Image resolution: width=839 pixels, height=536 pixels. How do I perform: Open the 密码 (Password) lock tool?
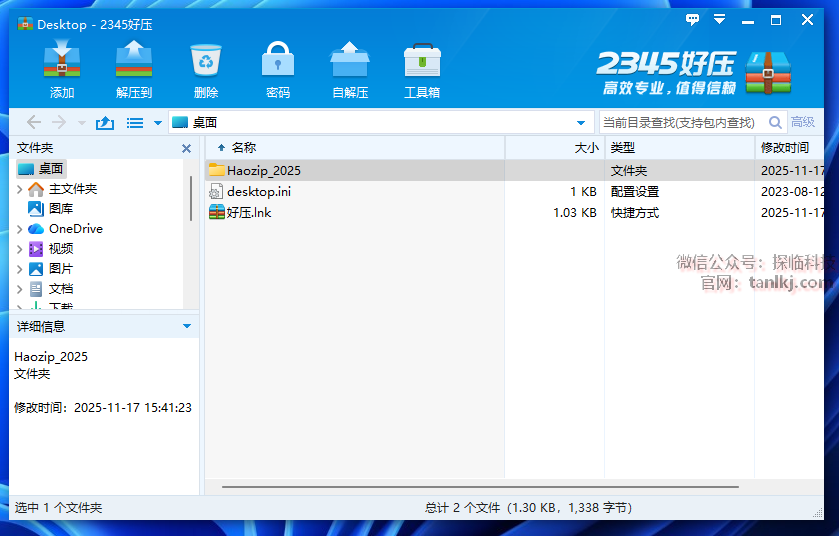278,60
